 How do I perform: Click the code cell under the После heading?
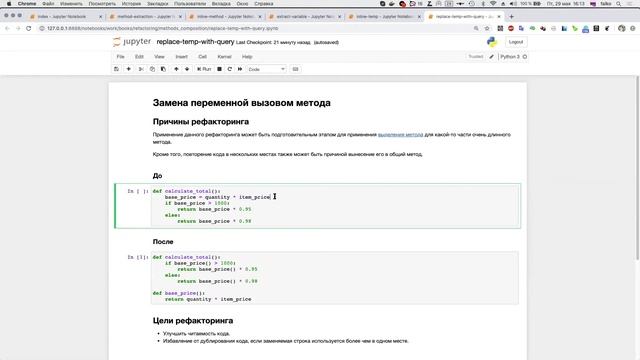[x=335, y=278]
